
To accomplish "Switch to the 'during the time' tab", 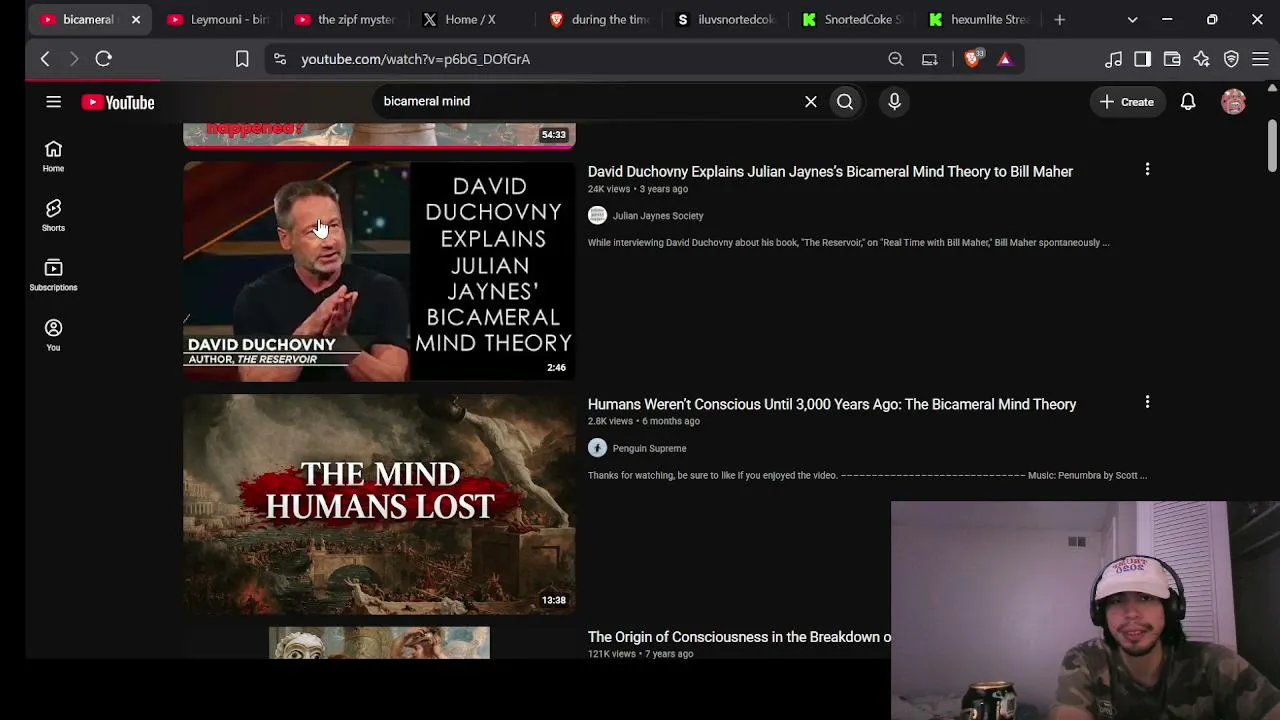I will pyautogui.click(x=599, y=19).
